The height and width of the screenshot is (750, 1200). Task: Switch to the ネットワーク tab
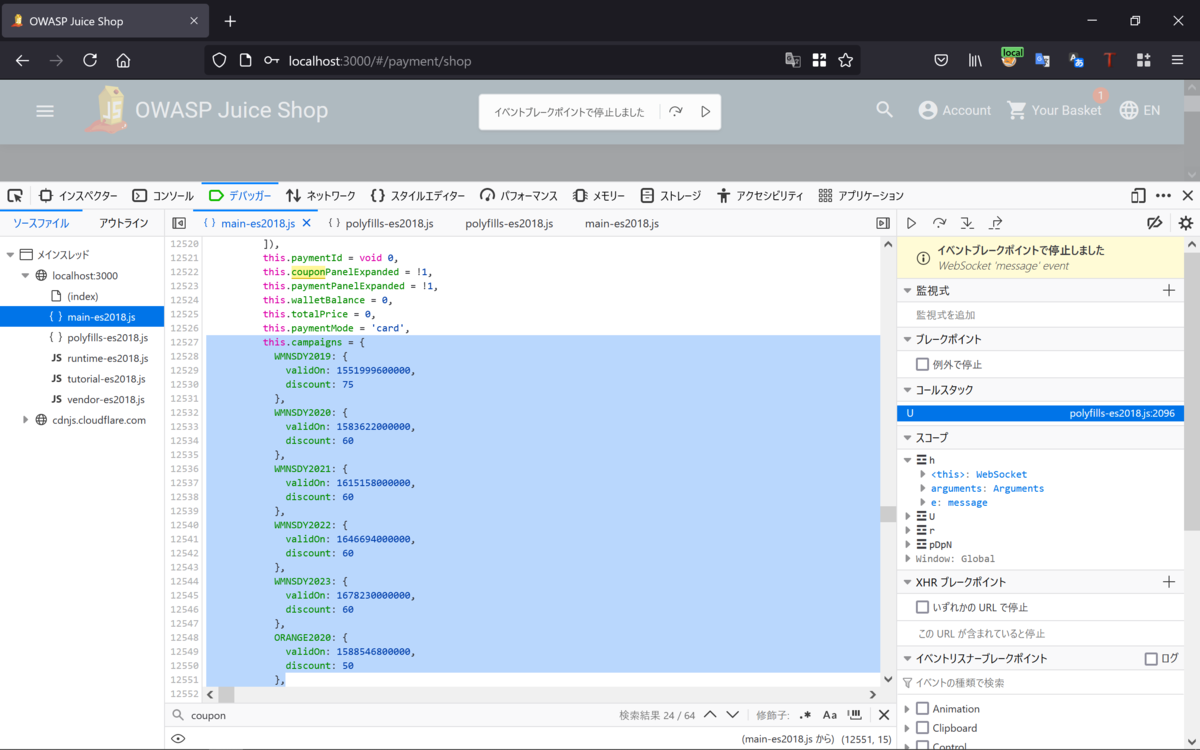(320, 196)
